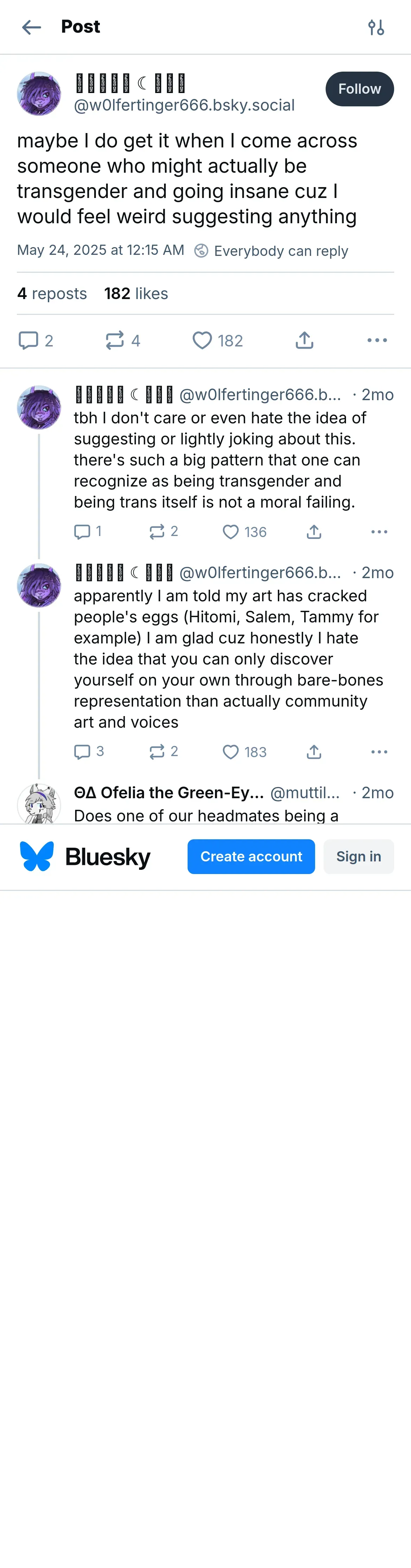Go back using the arrow icon

click(x=31, y=27)
